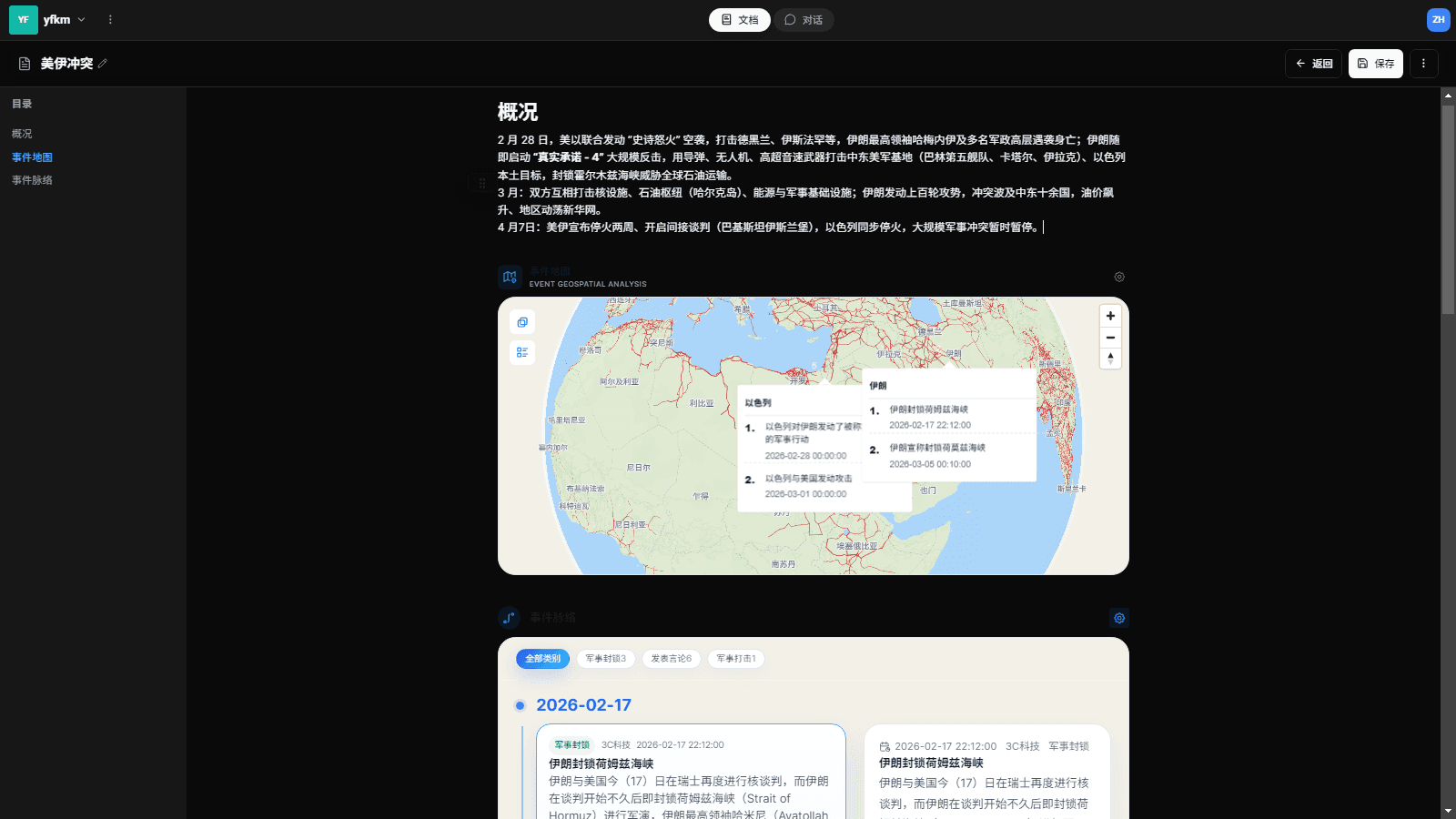
Task: Open the event map settings gear
Action: coord(1119,277)
